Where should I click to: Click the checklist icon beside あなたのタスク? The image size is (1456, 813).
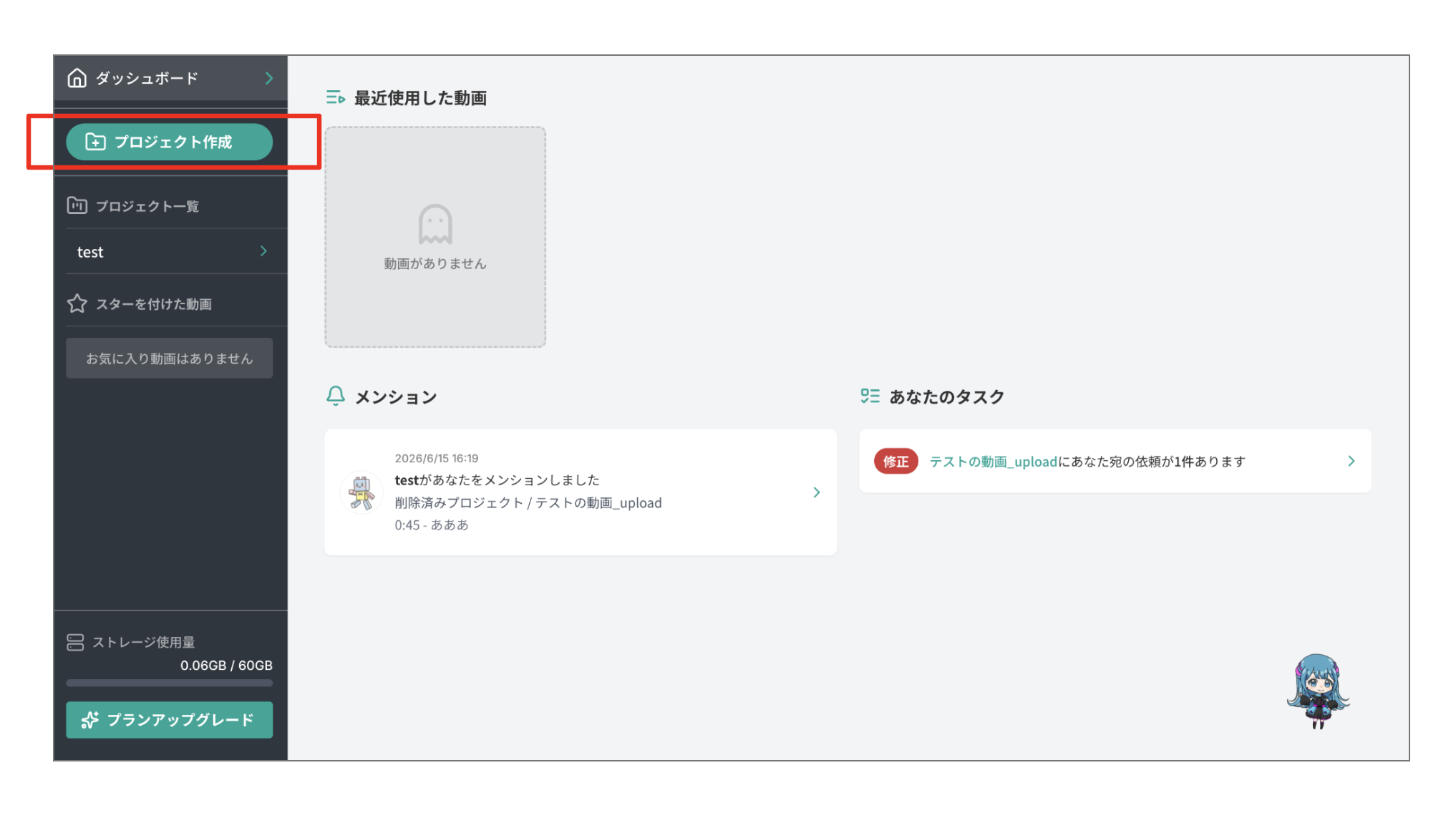coord(870,396)
